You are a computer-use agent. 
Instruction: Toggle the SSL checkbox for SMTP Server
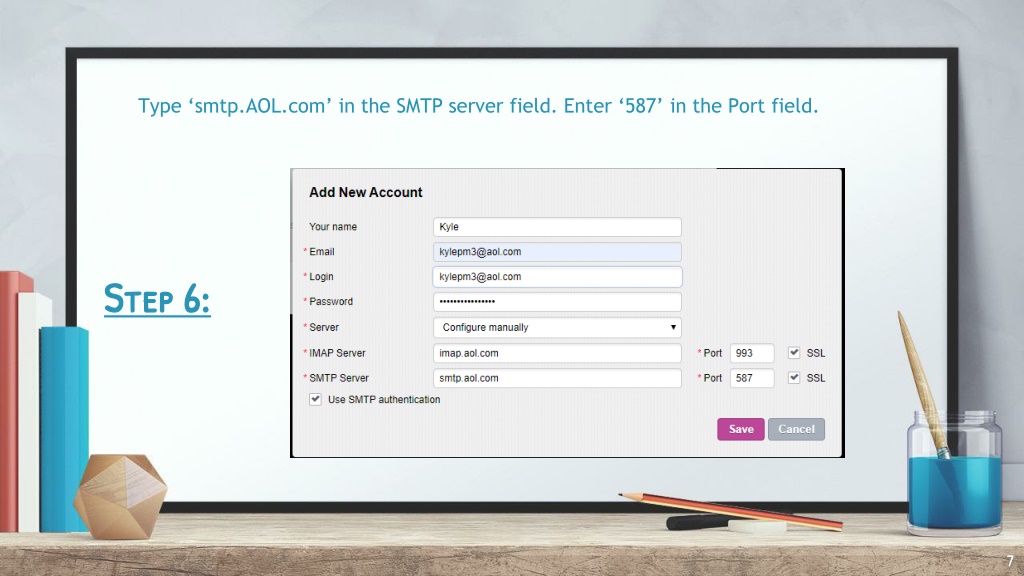click(x=794, y=377)
